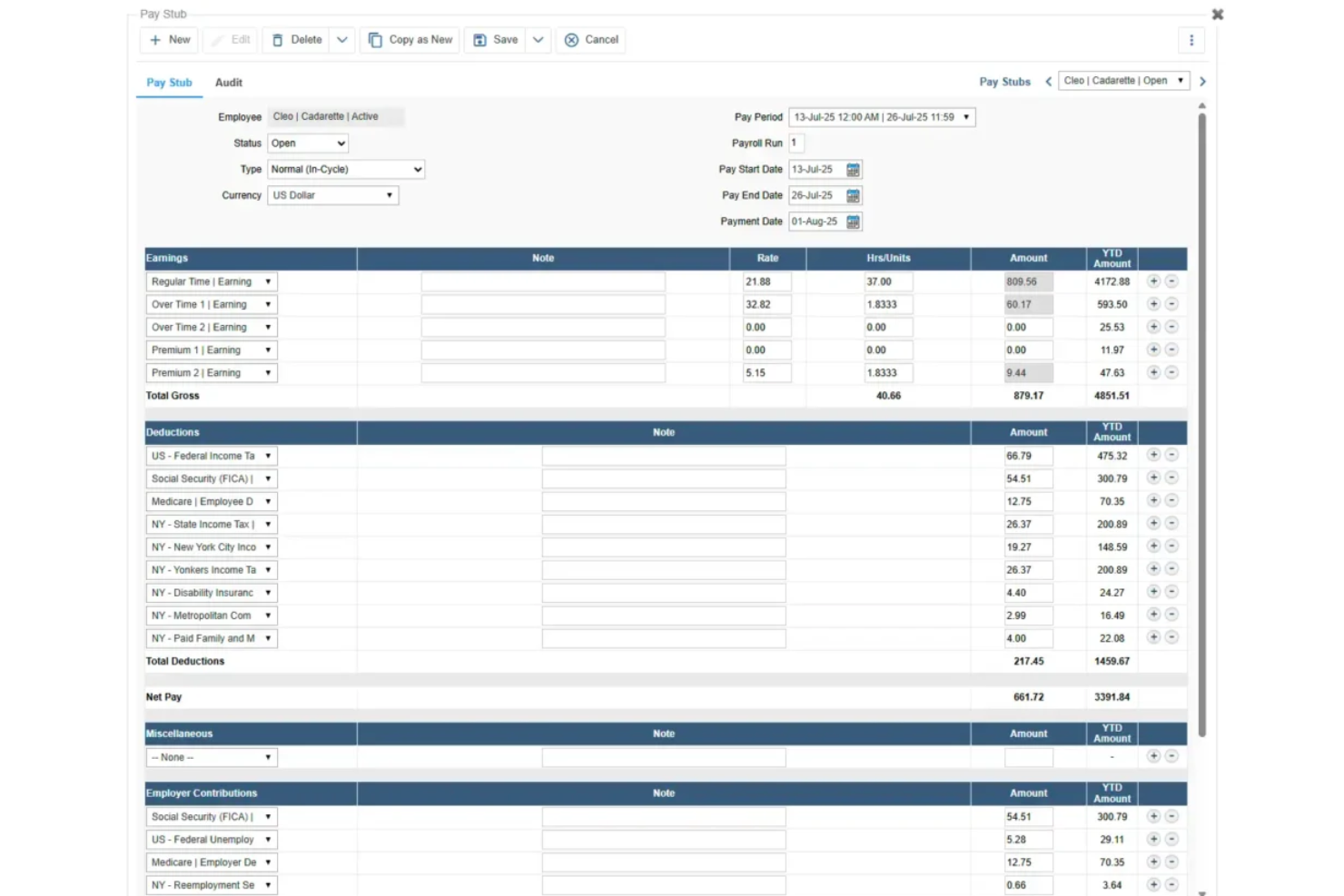This screenshot has height=896, width=1344.
Task: Open the Status dropdown
Action: click(308, 143)
